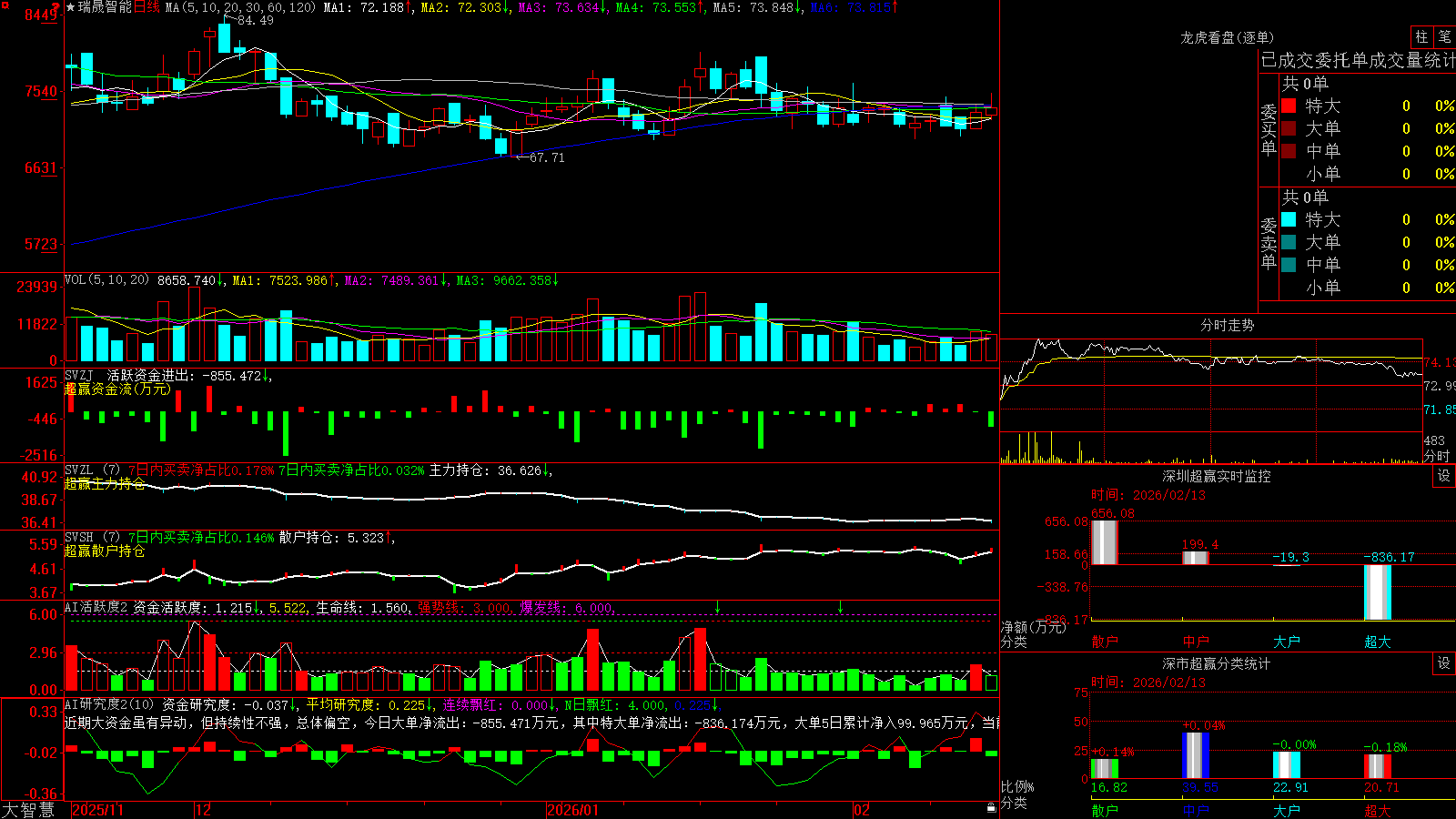Click the 199.4 中户 bar in 实时监控
The height and width of the screenshot is (819, 1456).
(x=1195, y=558)
